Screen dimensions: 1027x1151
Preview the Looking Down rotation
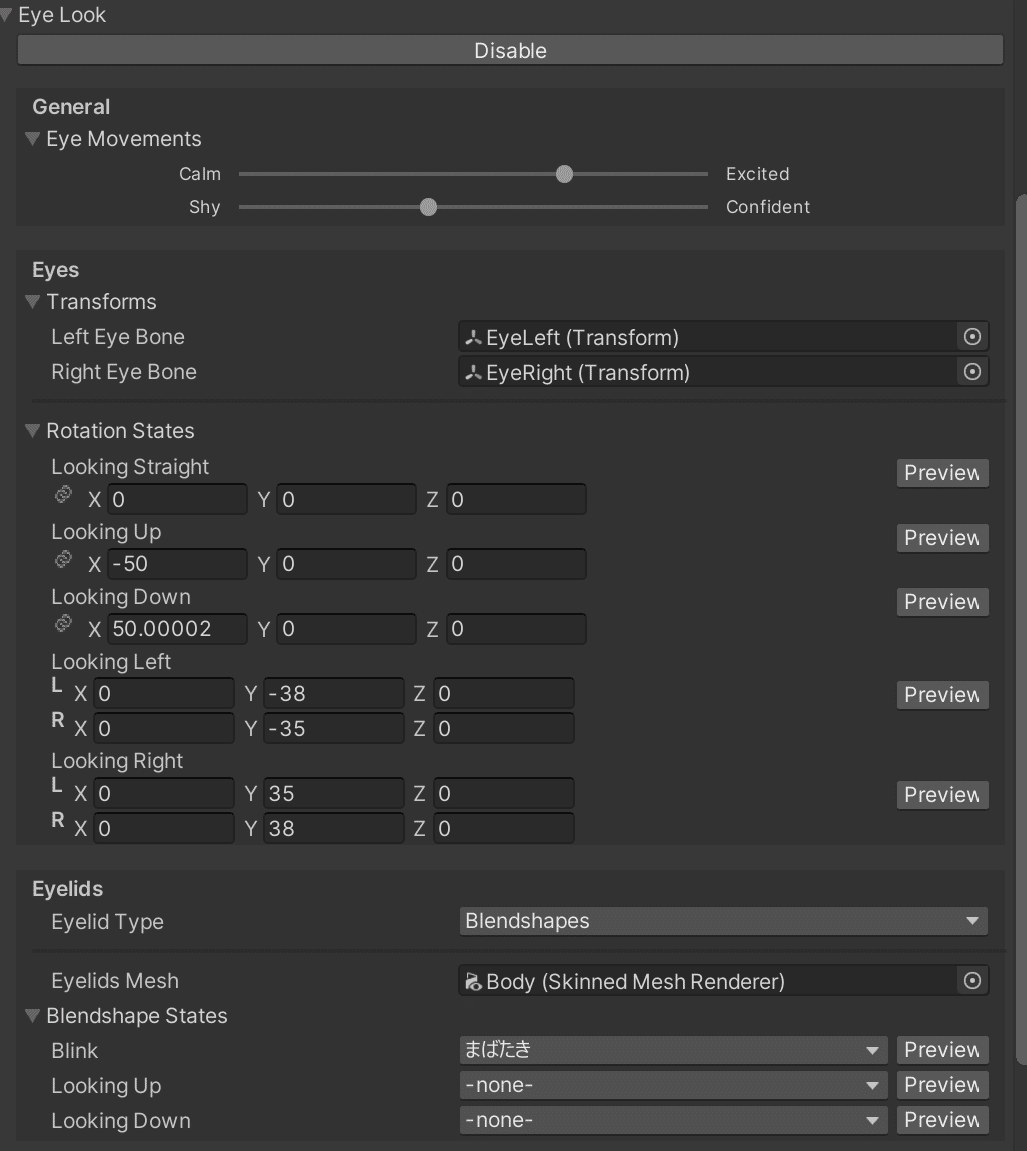pos(943,602)
